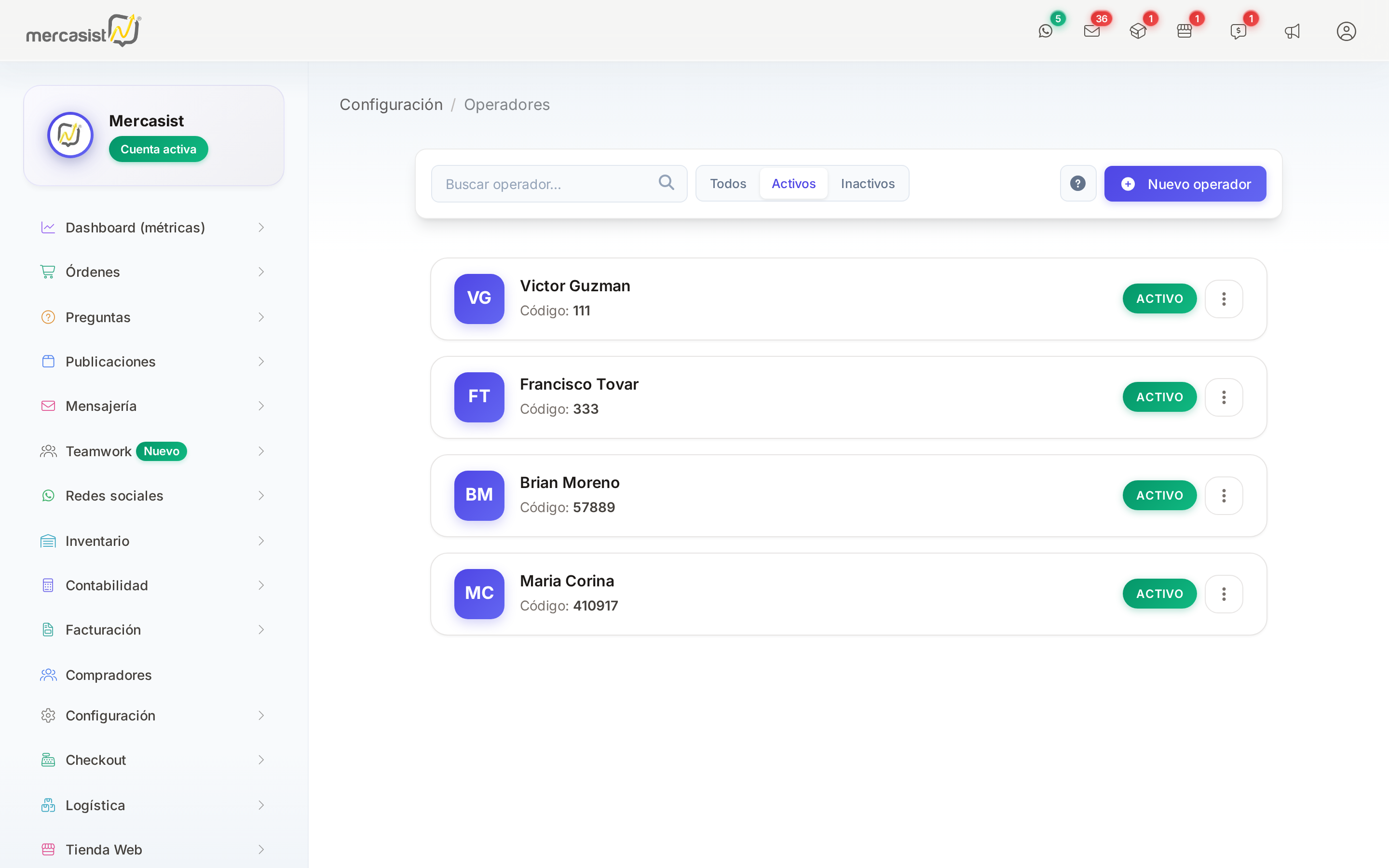The width and height of the screenshot is (1389, 868).
Task: Open WhatsApp notifications icon in header
Action: coord(1045,31)
